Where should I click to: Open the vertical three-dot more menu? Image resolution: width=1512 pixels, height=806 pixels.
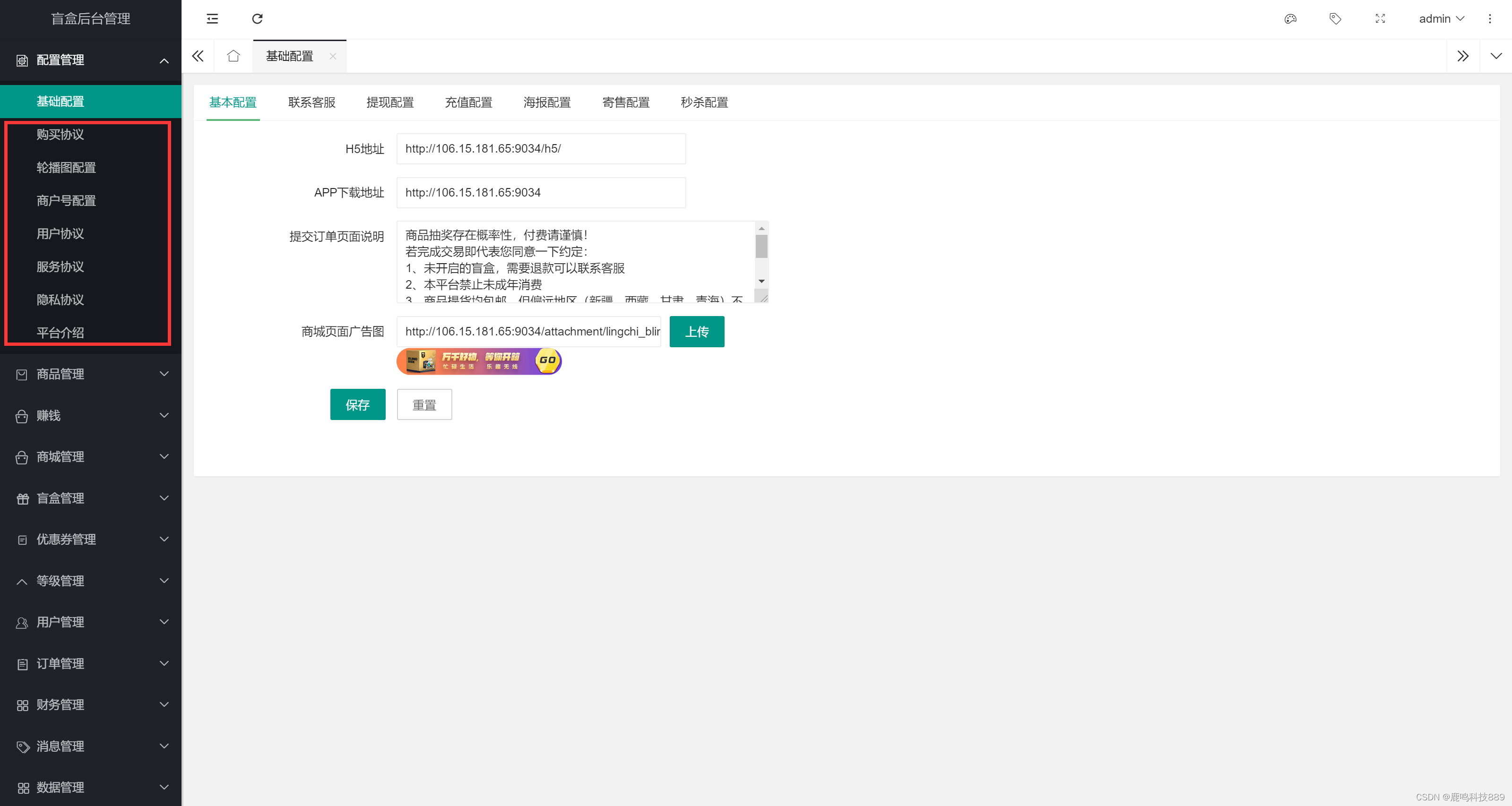pyautogui.click(x=1490, y=19)
